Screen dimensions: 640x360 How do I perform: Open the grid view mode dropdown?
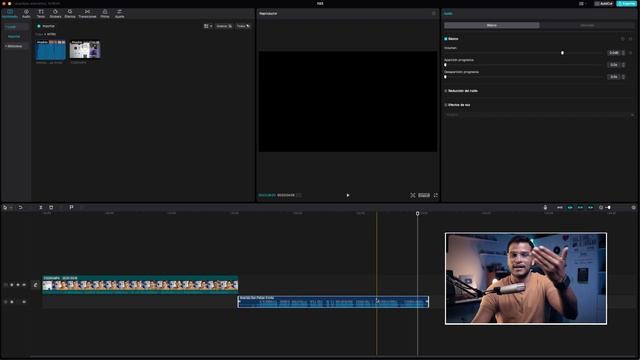point(208,26)
